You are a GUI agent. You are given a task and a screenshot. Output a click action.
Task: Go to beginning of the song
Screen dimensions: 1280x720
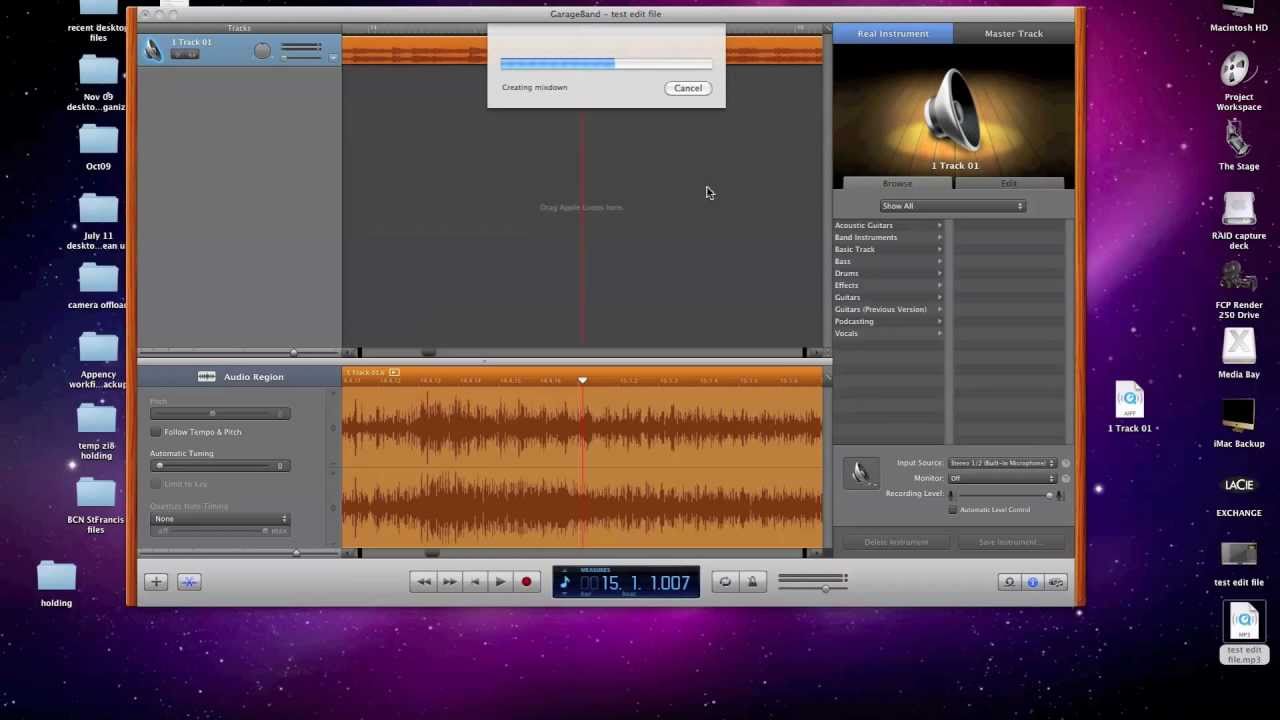pos(475,582)
